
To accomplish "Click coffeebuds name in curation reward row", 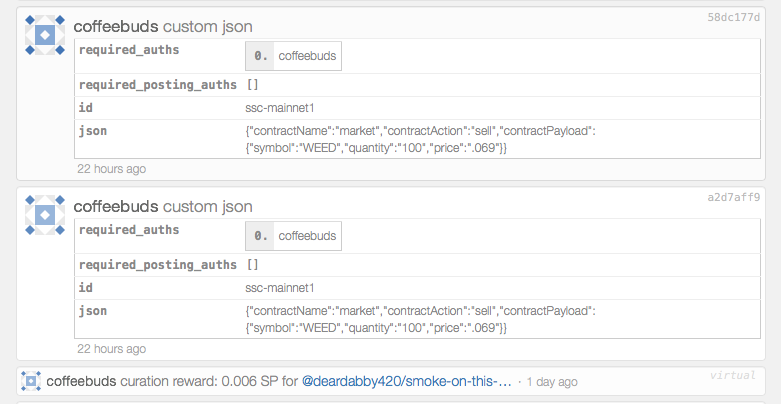I will [81, 382].
